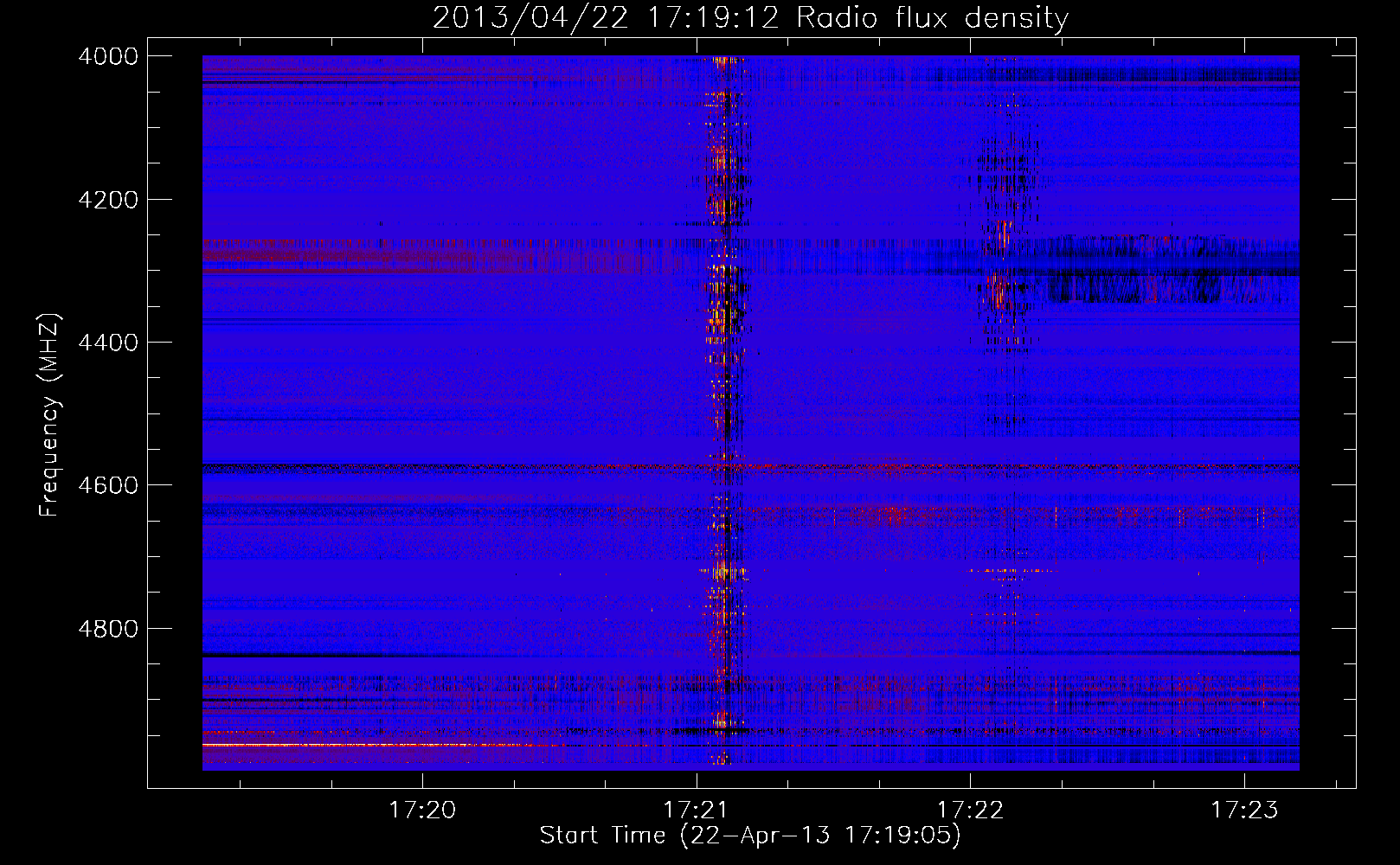The image size is (1400, 865).
Task: Click the 4400 frequency tick label
Action: tap(108, 343)
